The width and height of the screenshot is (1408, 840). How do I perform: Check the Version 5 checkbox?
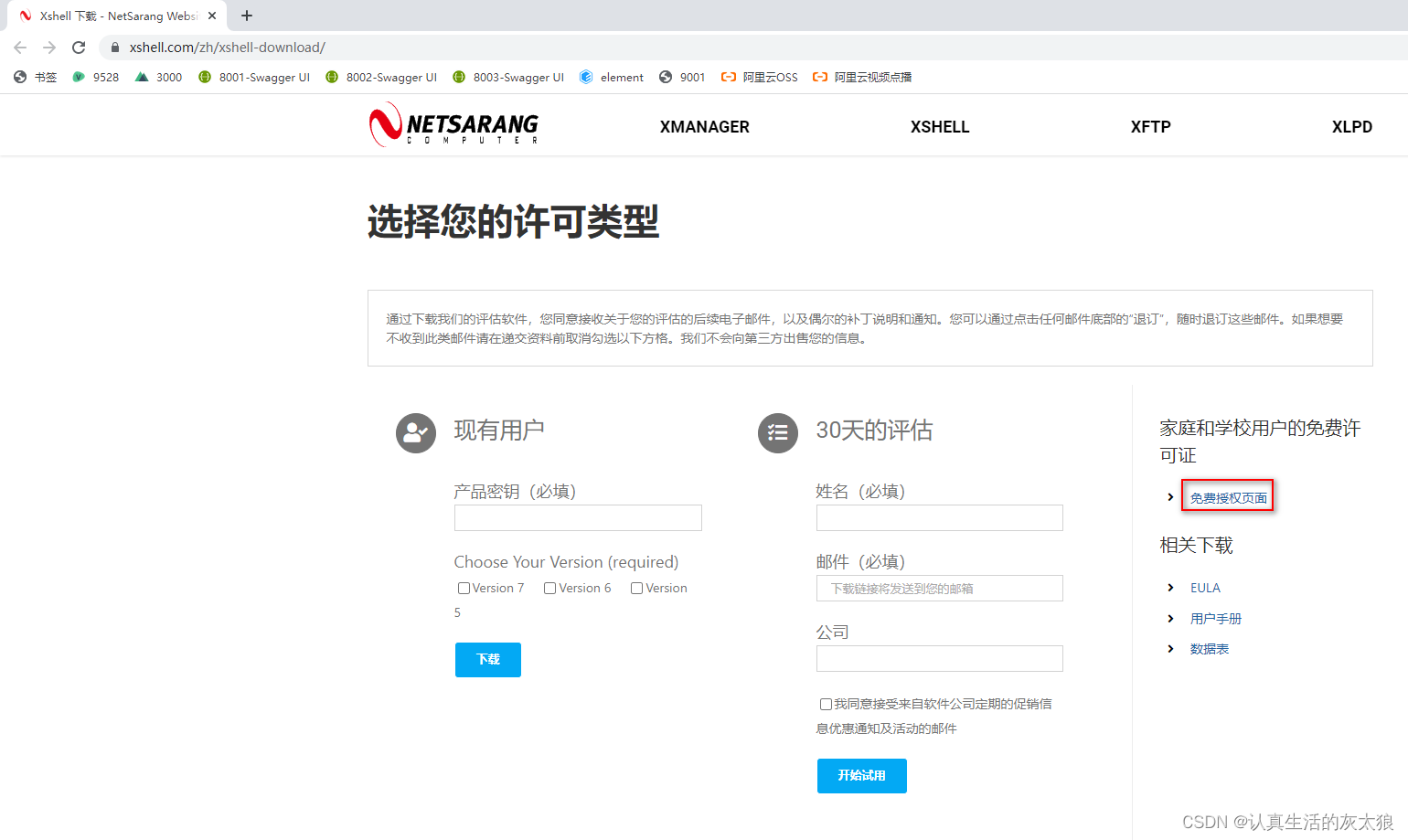point(636,589)
